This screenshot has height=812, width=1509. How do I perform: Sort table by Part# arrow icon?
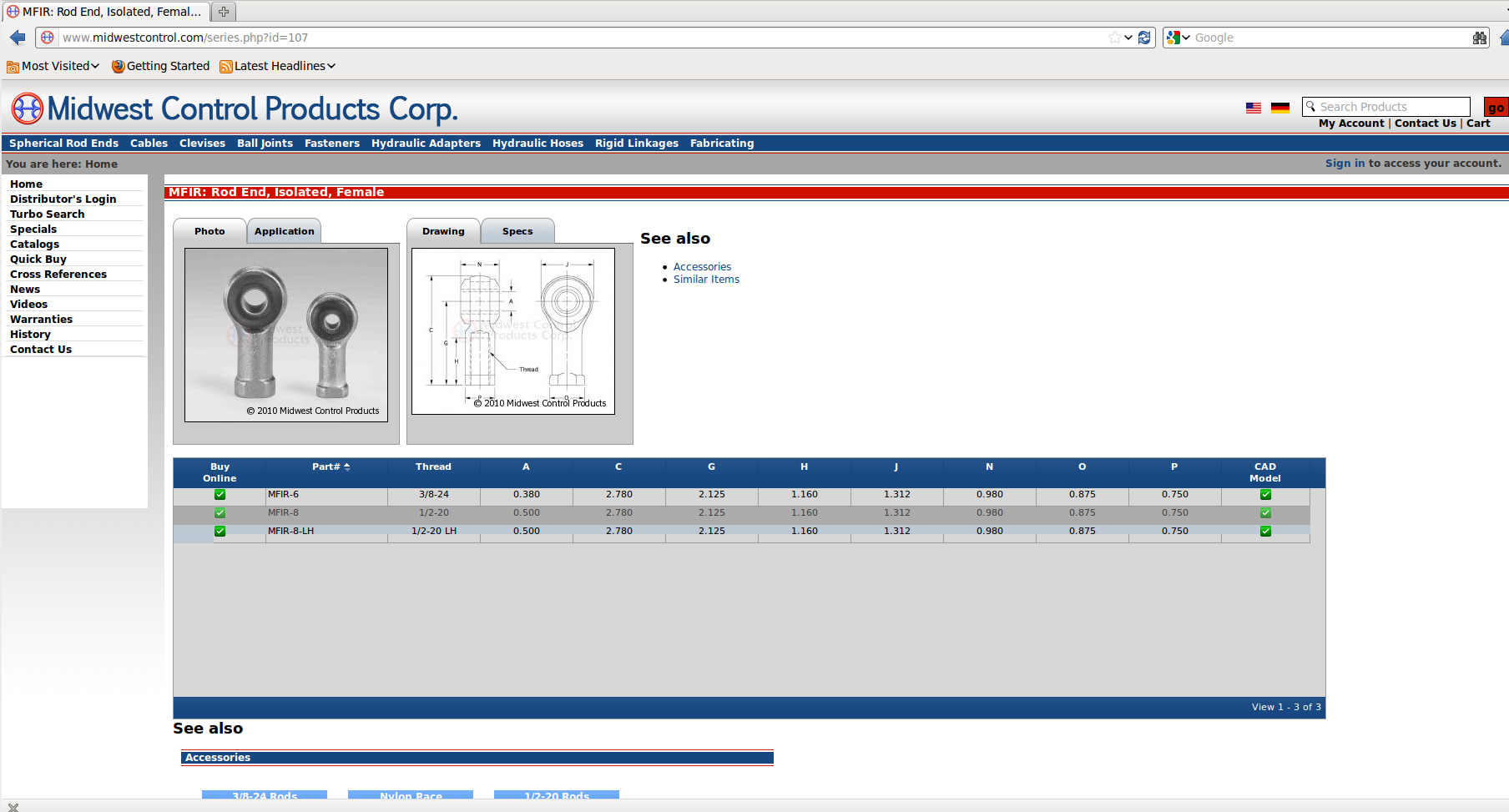tap(347, 467)
